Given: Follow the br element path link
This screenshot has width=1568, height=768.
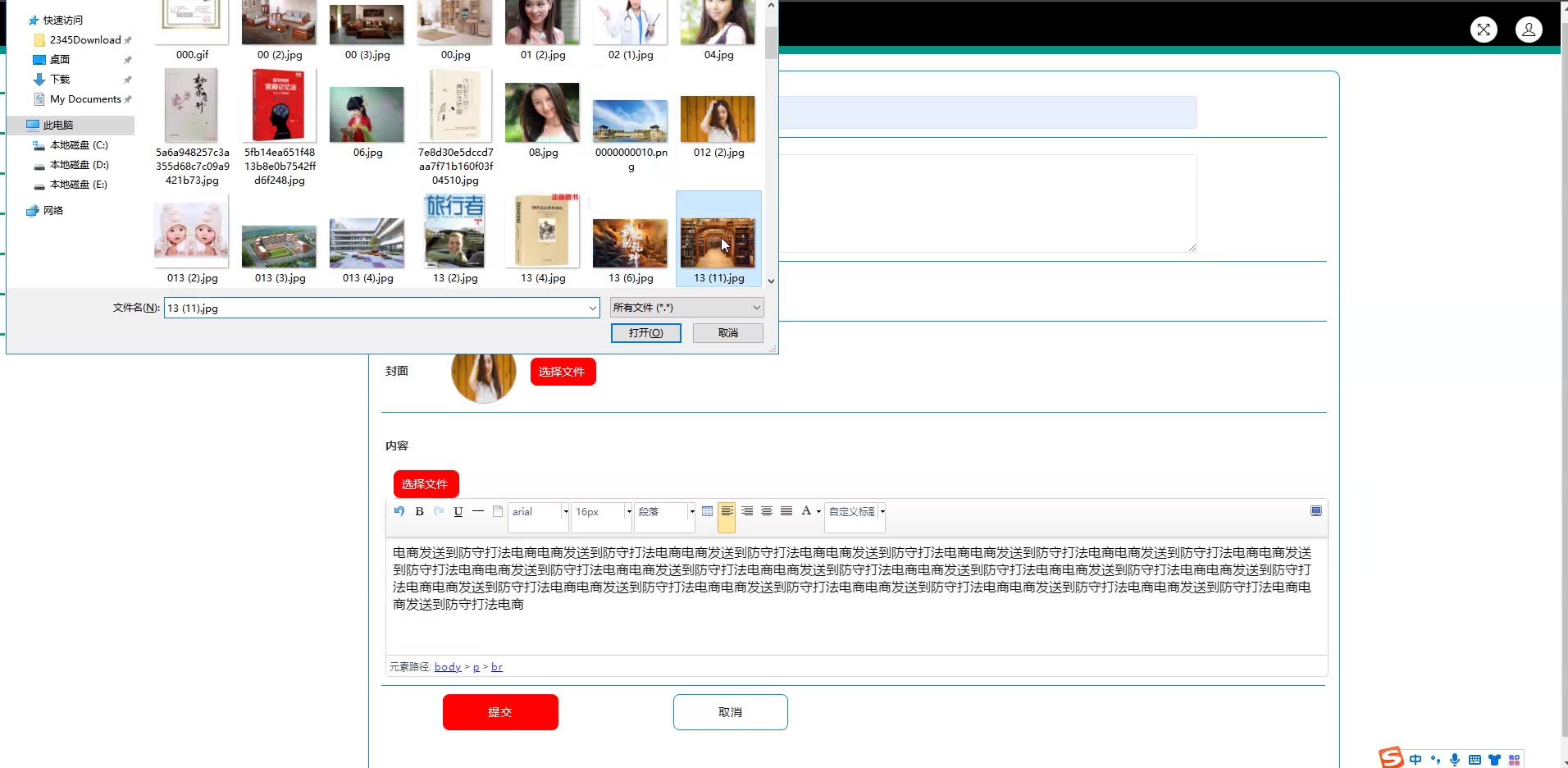Looking at the screenshot, I should tap(497, 667).
